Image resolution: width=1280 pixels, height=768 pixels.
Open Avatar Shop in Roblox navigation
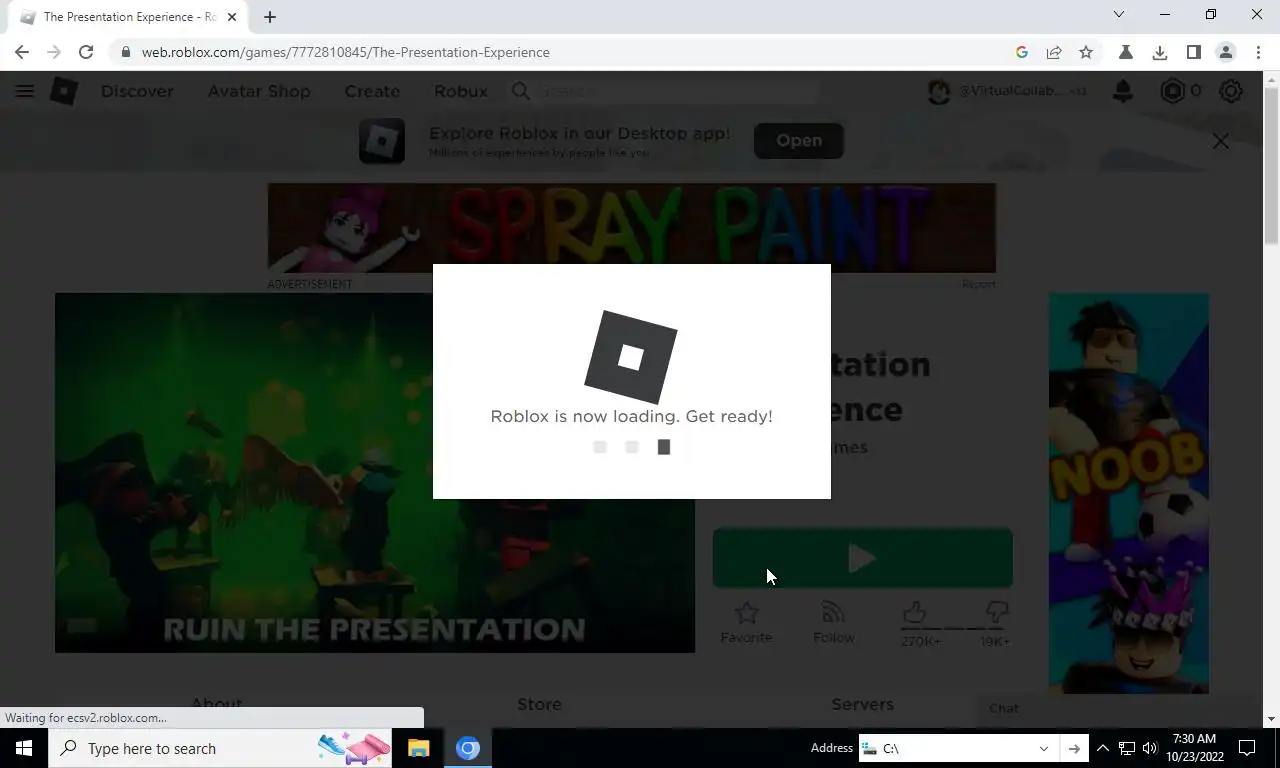click(x=259, y=91)
